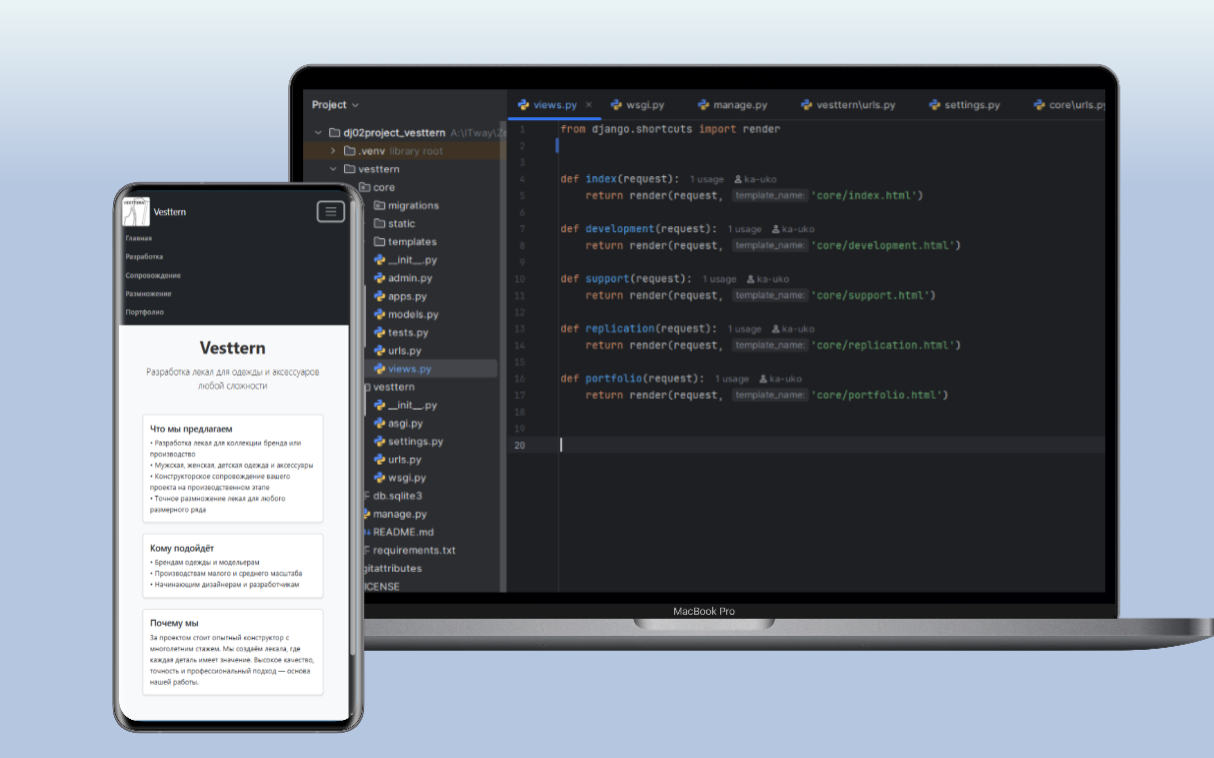Click the static folder icon under core
The height and width of the screenshot is (758, 1214).
point(379,223)
